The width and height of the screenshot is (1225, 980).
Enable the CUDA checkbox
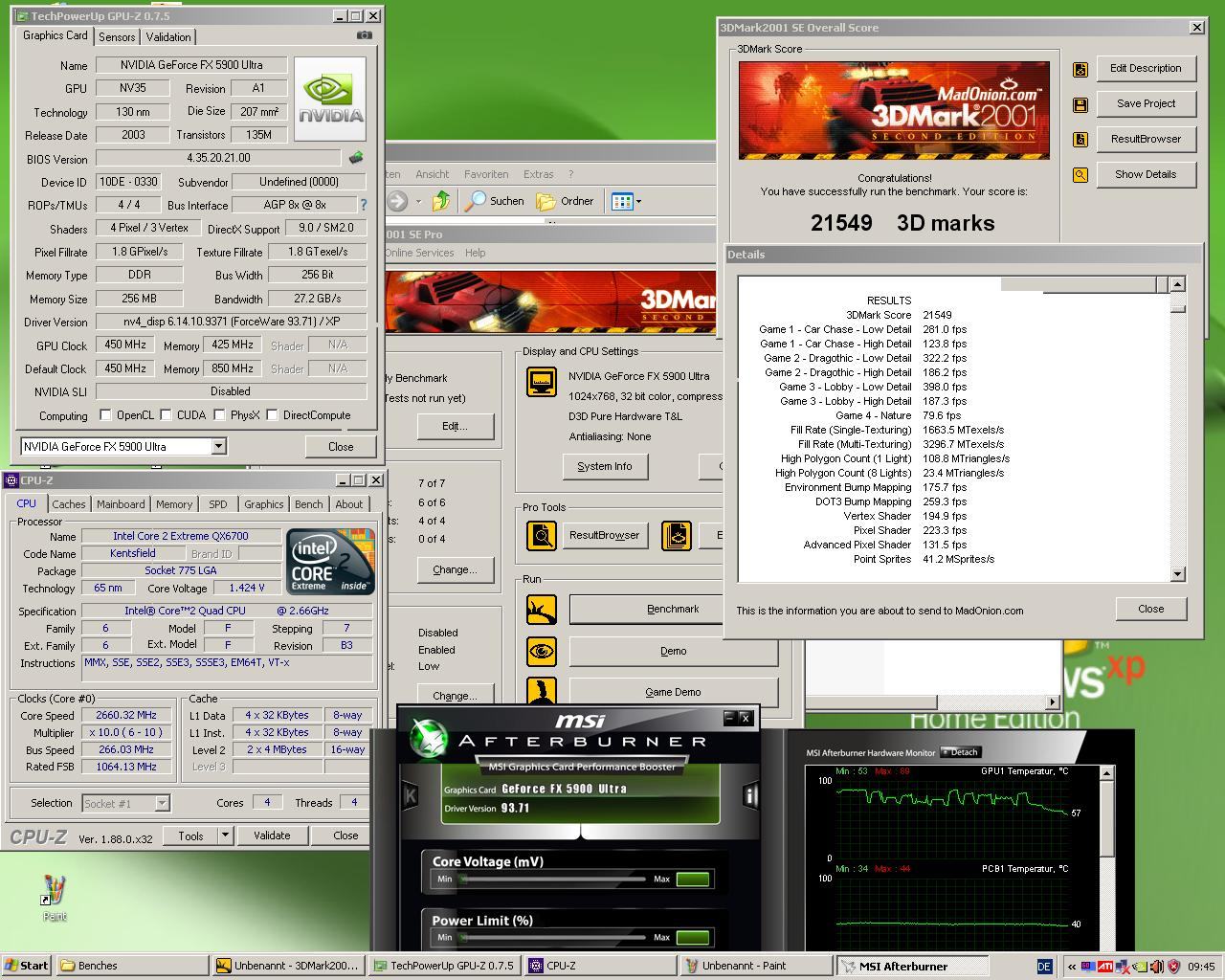tap(167, 414)
